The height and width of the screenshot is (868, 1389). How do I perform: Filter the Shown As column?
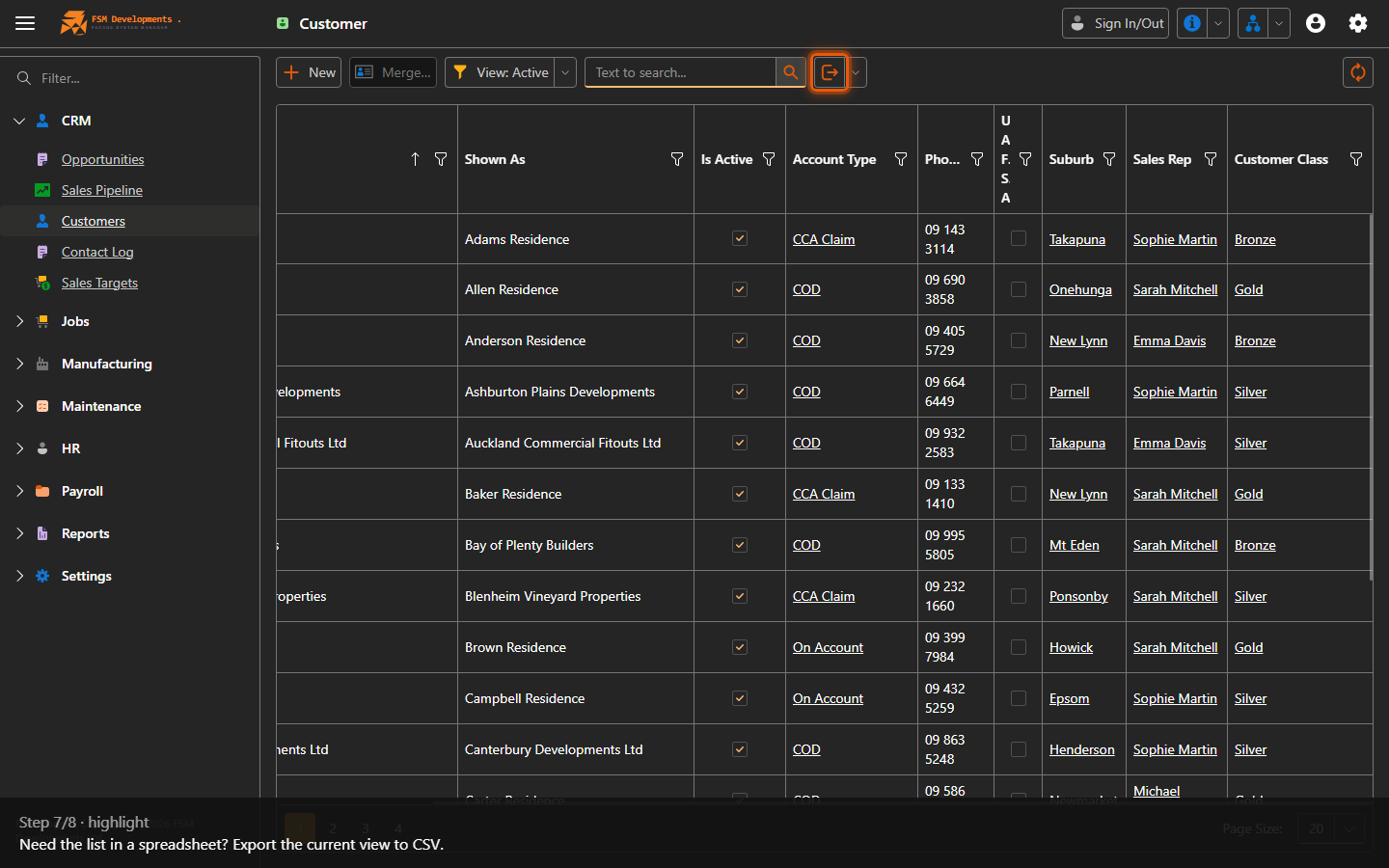click(x=677, y=159)
